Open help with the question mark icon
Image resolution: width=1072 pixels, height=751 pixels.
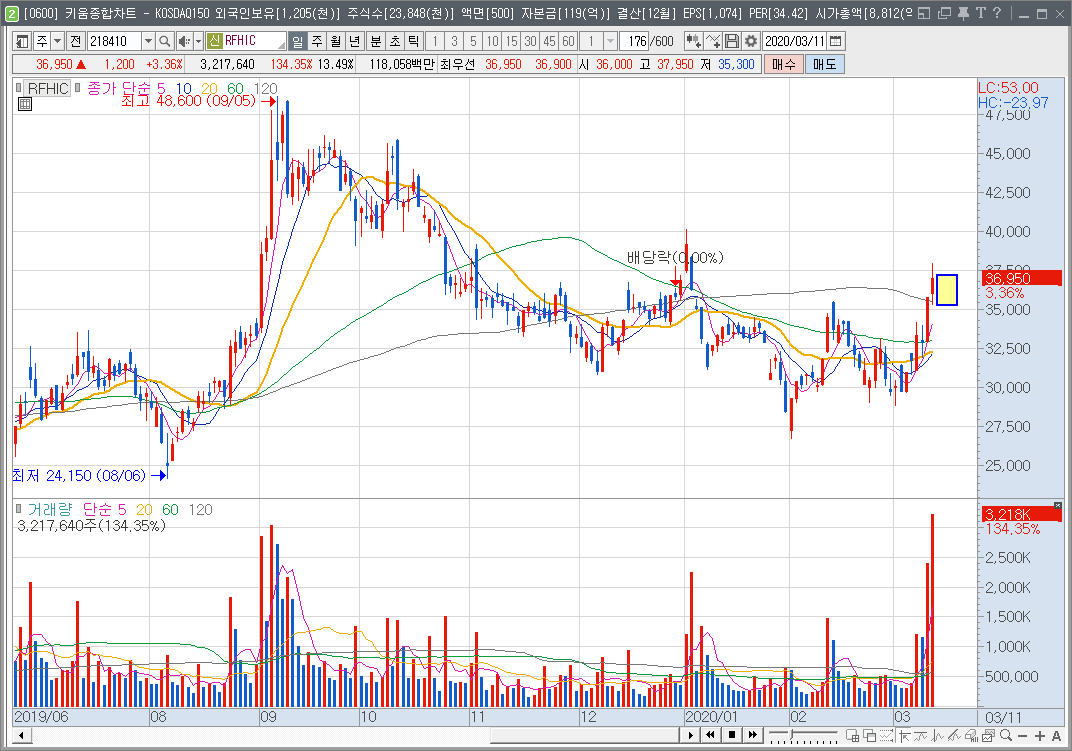point(997,13)
